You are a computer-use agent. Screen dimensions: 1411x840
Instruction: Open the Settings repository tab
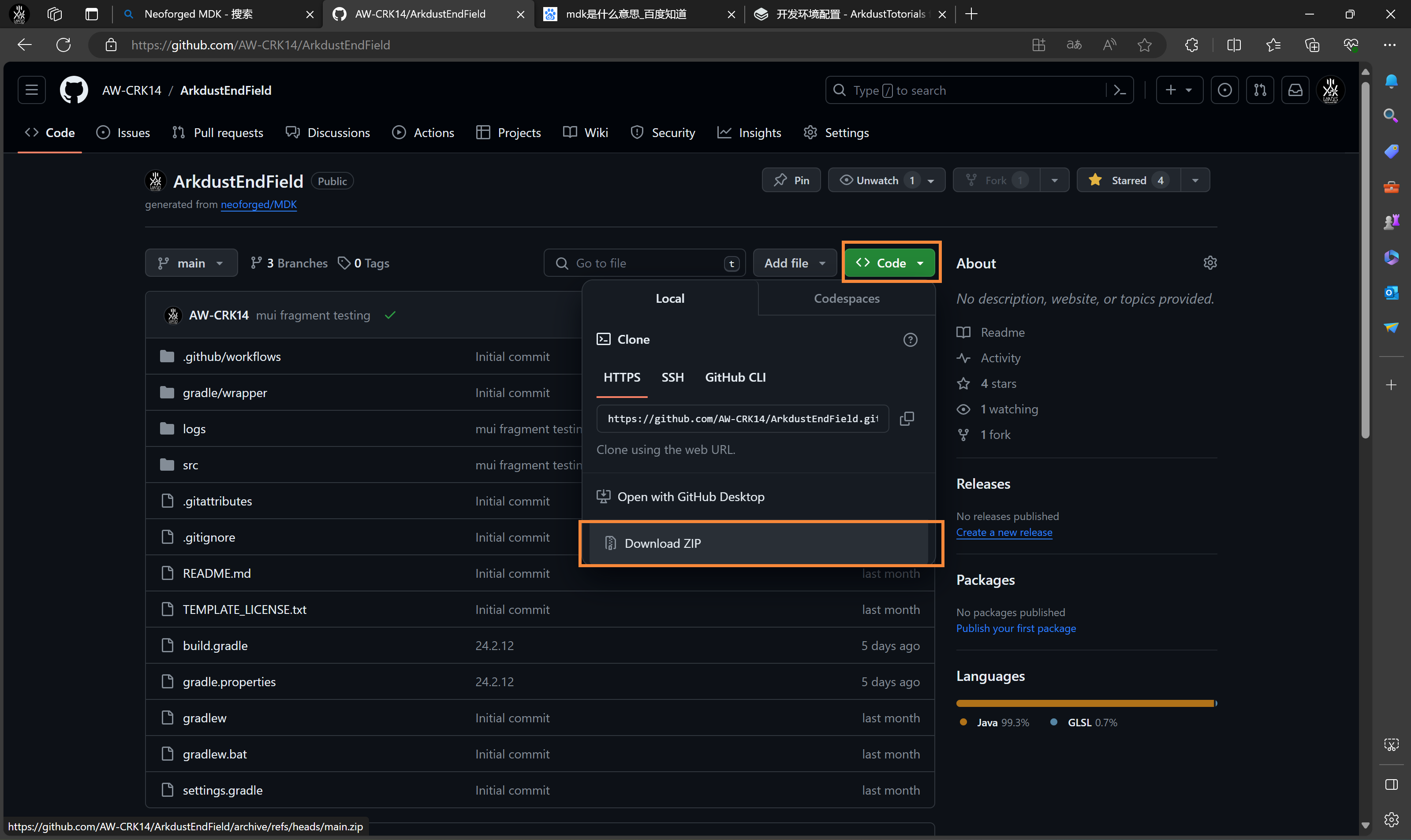[x=836, y=133]
